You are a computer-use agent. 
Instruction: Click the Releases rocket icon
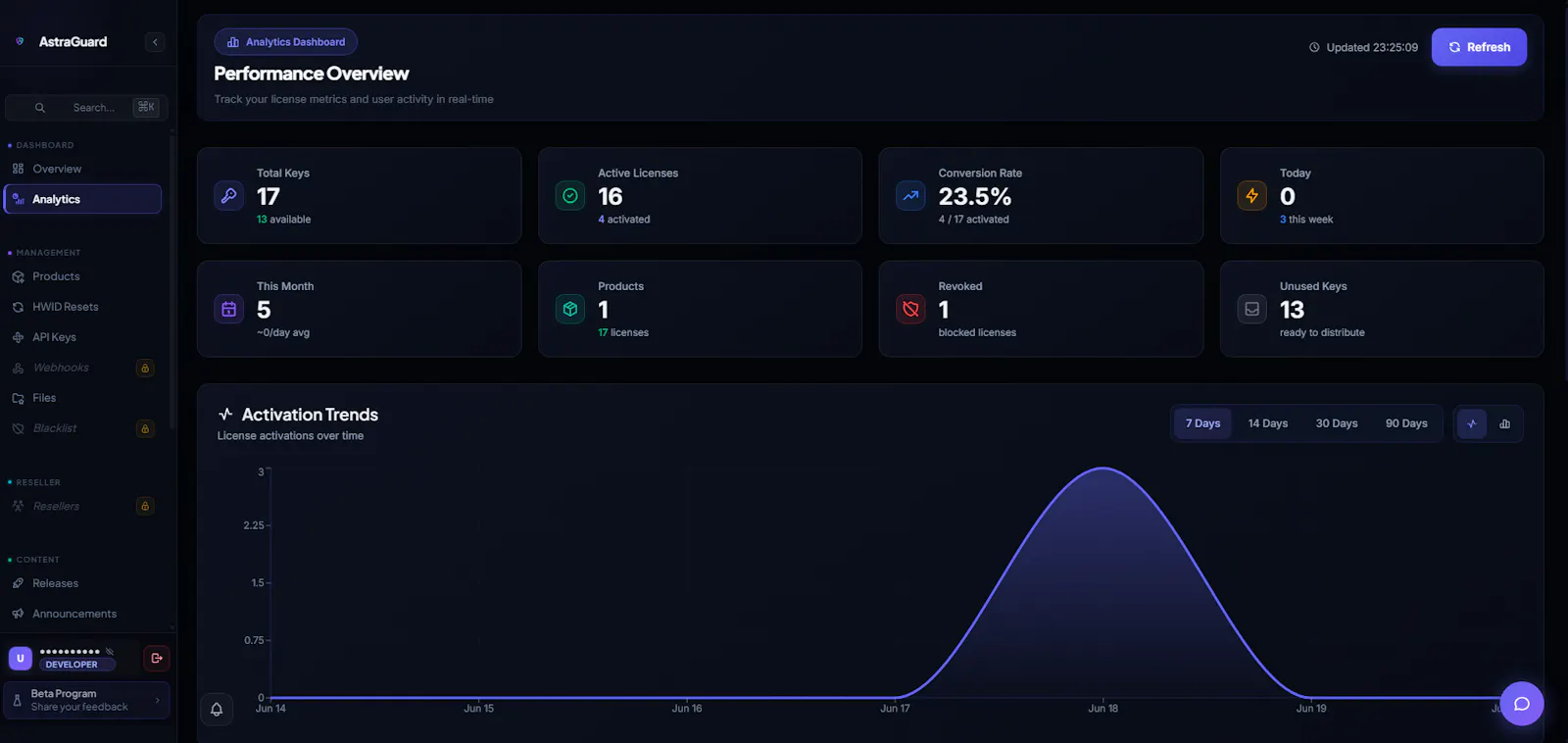[x=18, y=583]
